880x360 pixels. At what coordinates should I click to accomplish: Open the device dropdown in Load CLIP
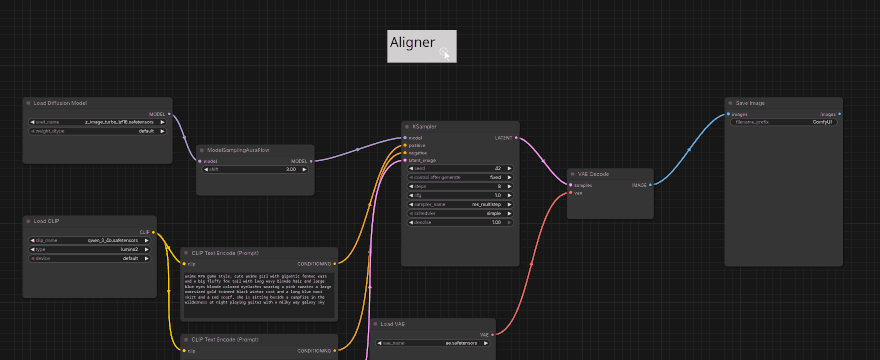point(89,258)
